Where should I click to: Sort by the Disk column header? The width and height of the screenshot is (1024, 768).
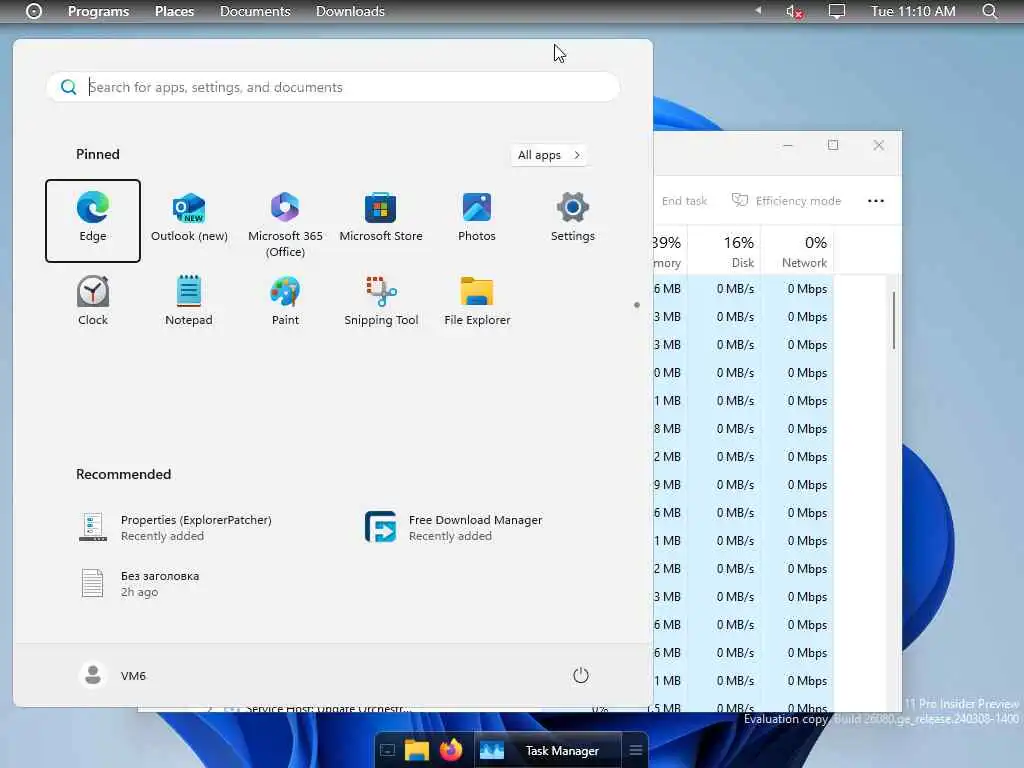coord(726,251)
